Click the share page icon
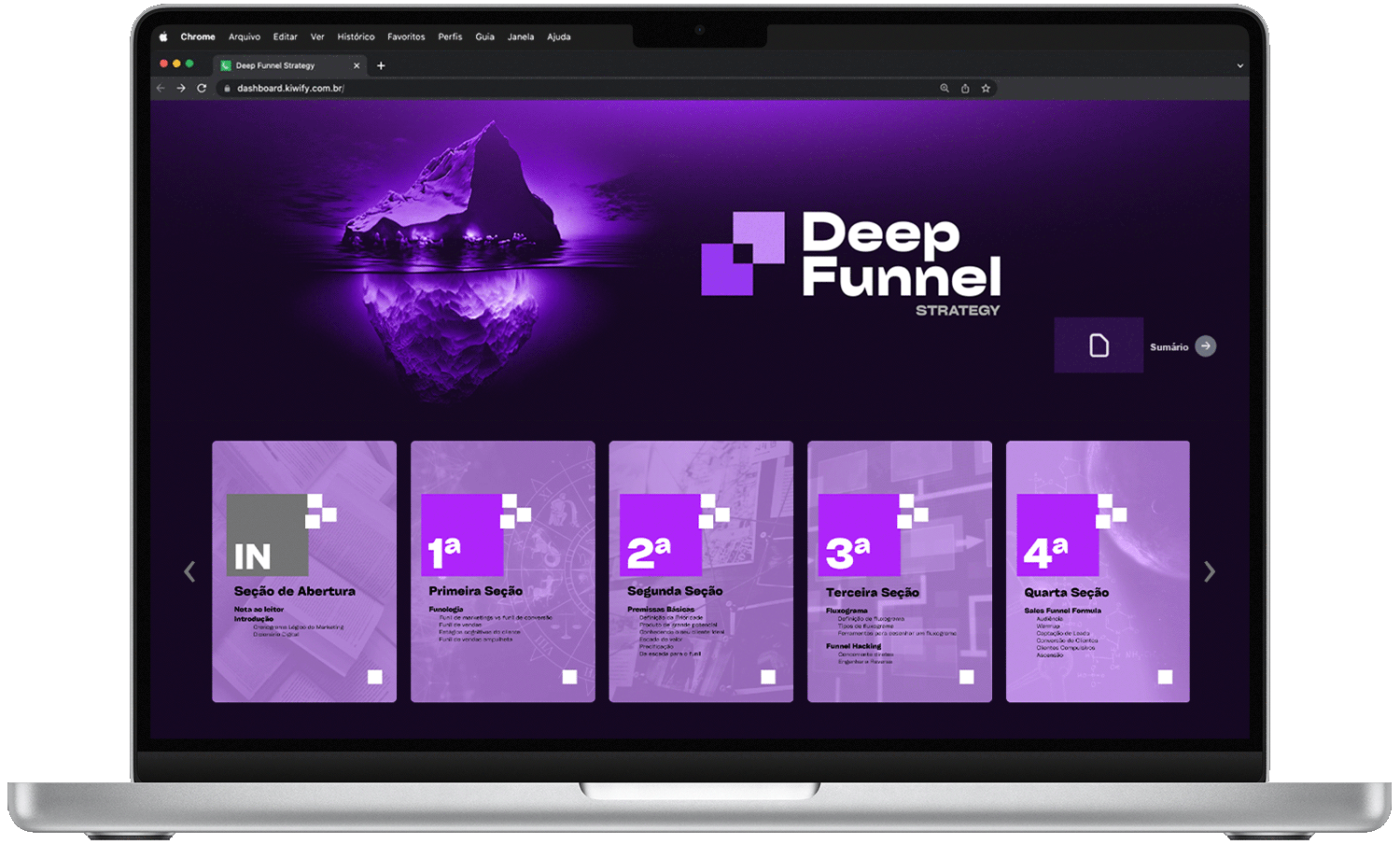 point(965,88)
